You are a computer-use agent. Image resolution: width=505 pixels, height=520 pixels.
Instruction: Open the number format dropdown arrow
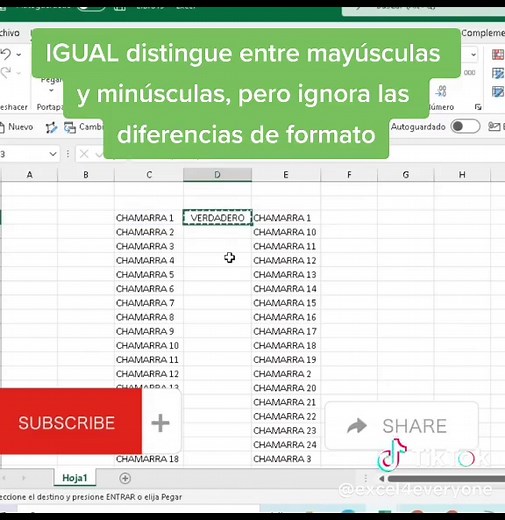[473, 54]
